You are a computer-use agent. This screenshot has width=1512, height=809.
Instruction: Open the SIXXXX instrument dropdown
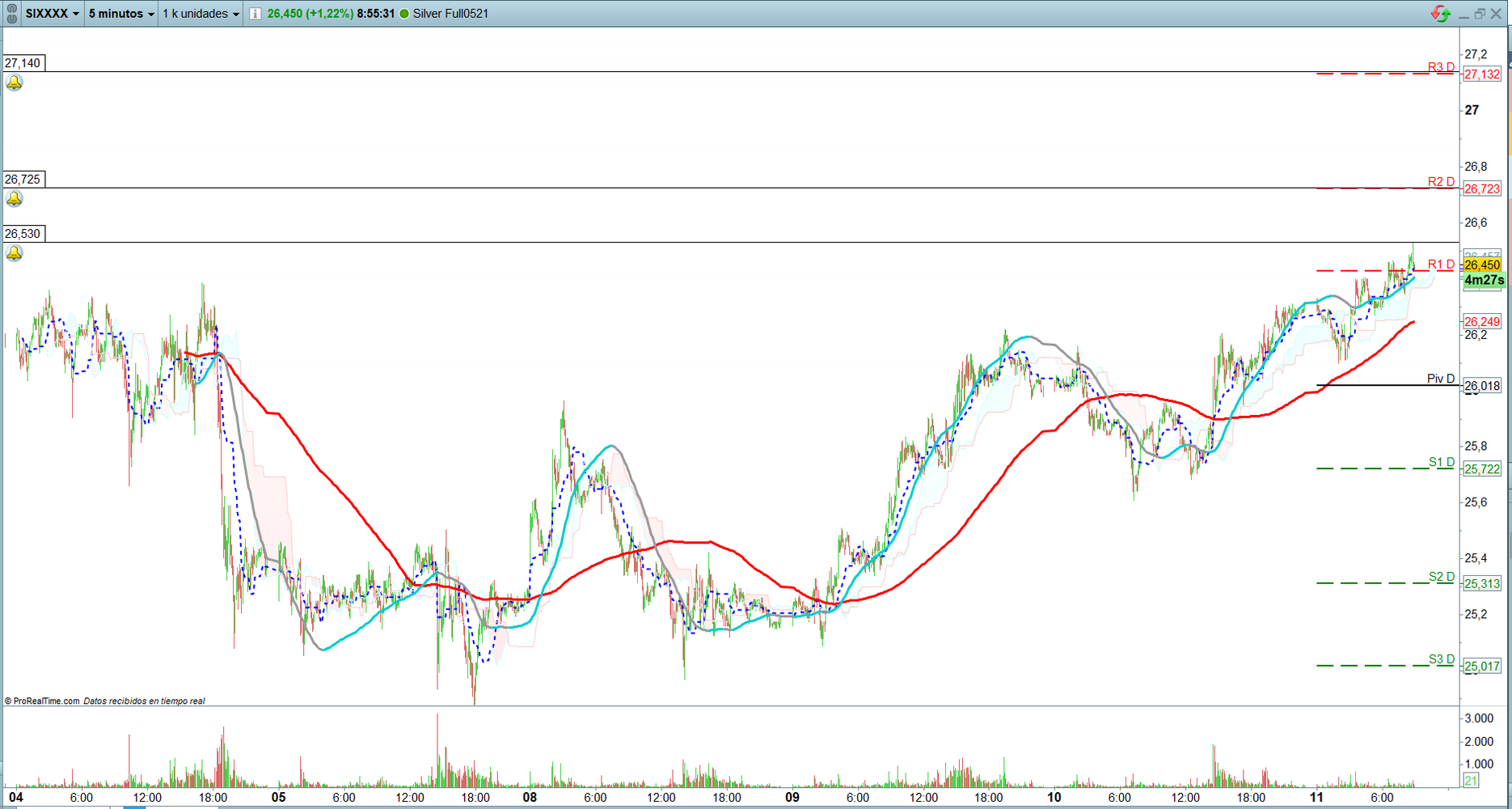[x=52, y=14]
